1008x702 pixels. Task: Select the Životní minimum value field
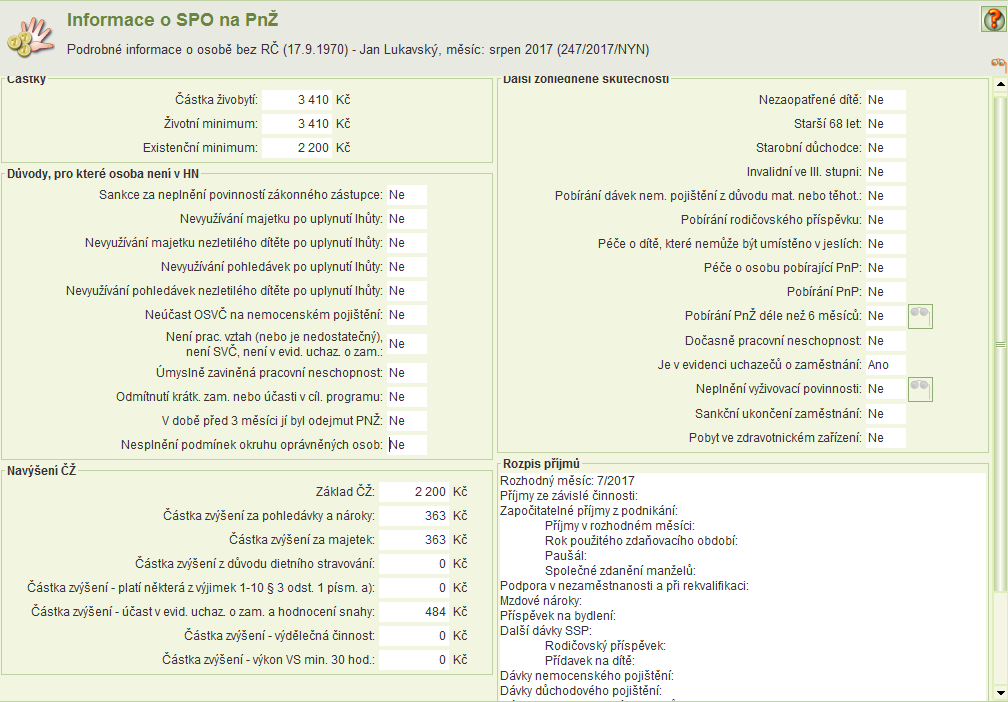[x=297, y=123]
